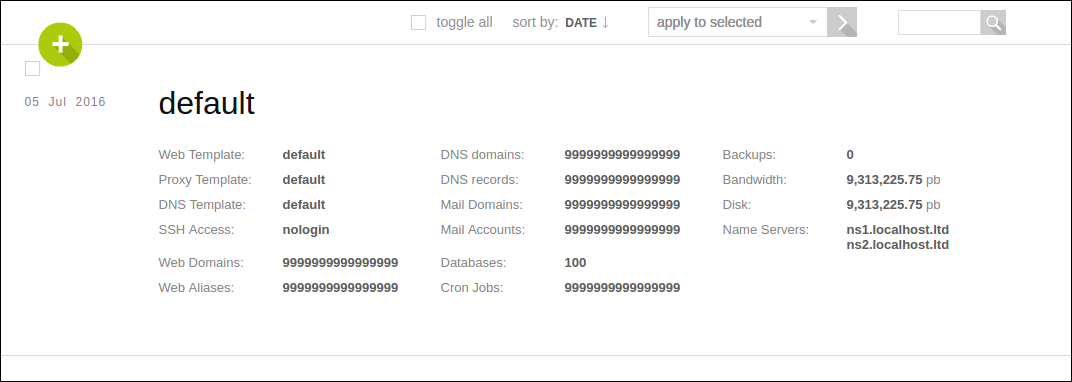Click the ns1.localhost.ltd name server
This screenshot has height=382, width=1072.
(x=898, y=230)
